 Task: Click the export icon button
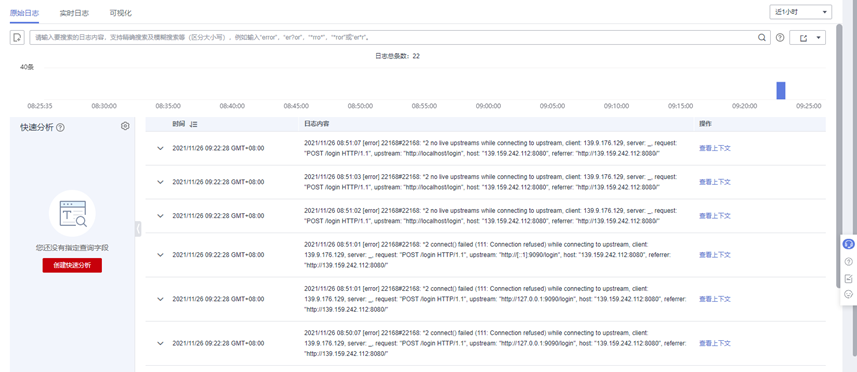(803, 38)
